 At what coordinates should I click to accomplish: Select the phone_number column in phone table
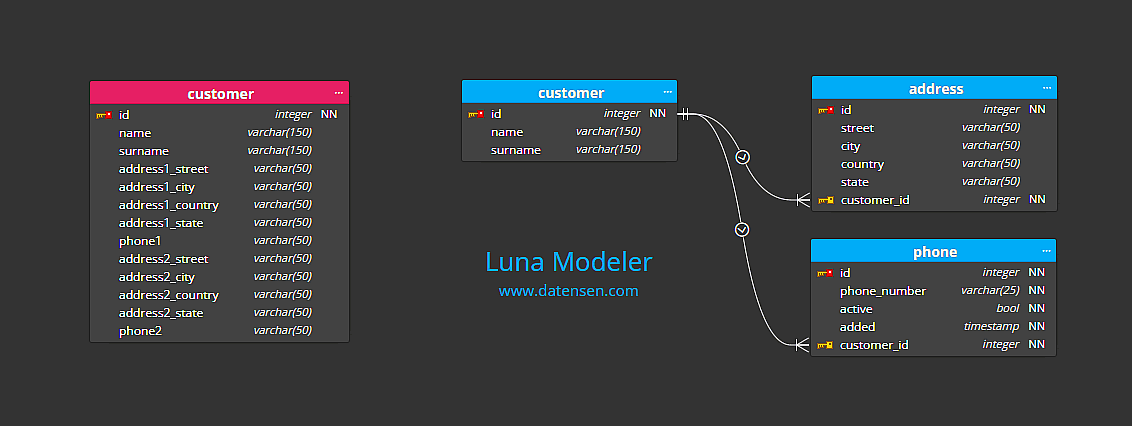(x=883, y=291)
